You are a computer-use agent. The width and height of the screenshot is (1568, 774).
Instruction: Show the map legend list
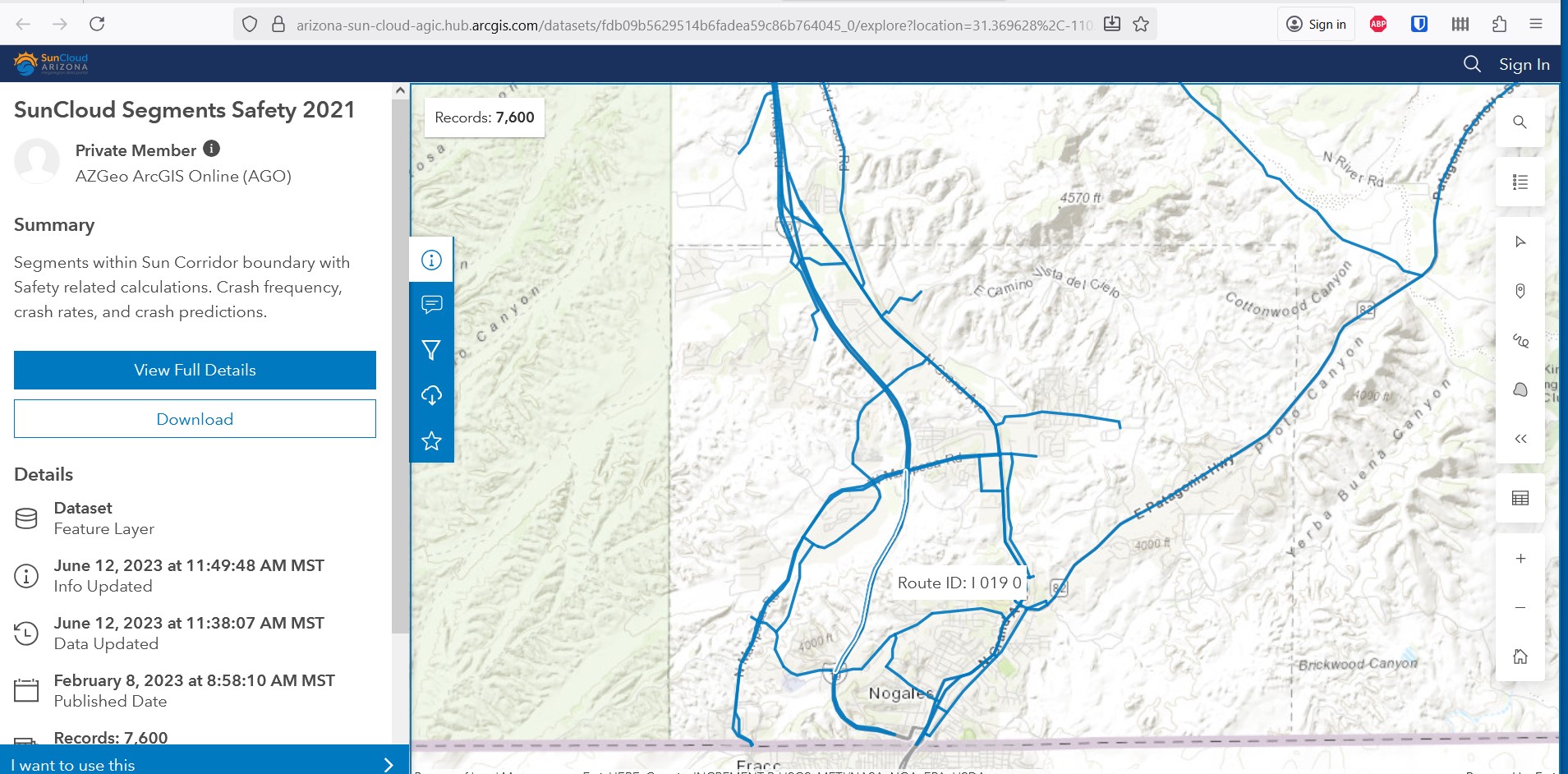[x=1520, y=182]
